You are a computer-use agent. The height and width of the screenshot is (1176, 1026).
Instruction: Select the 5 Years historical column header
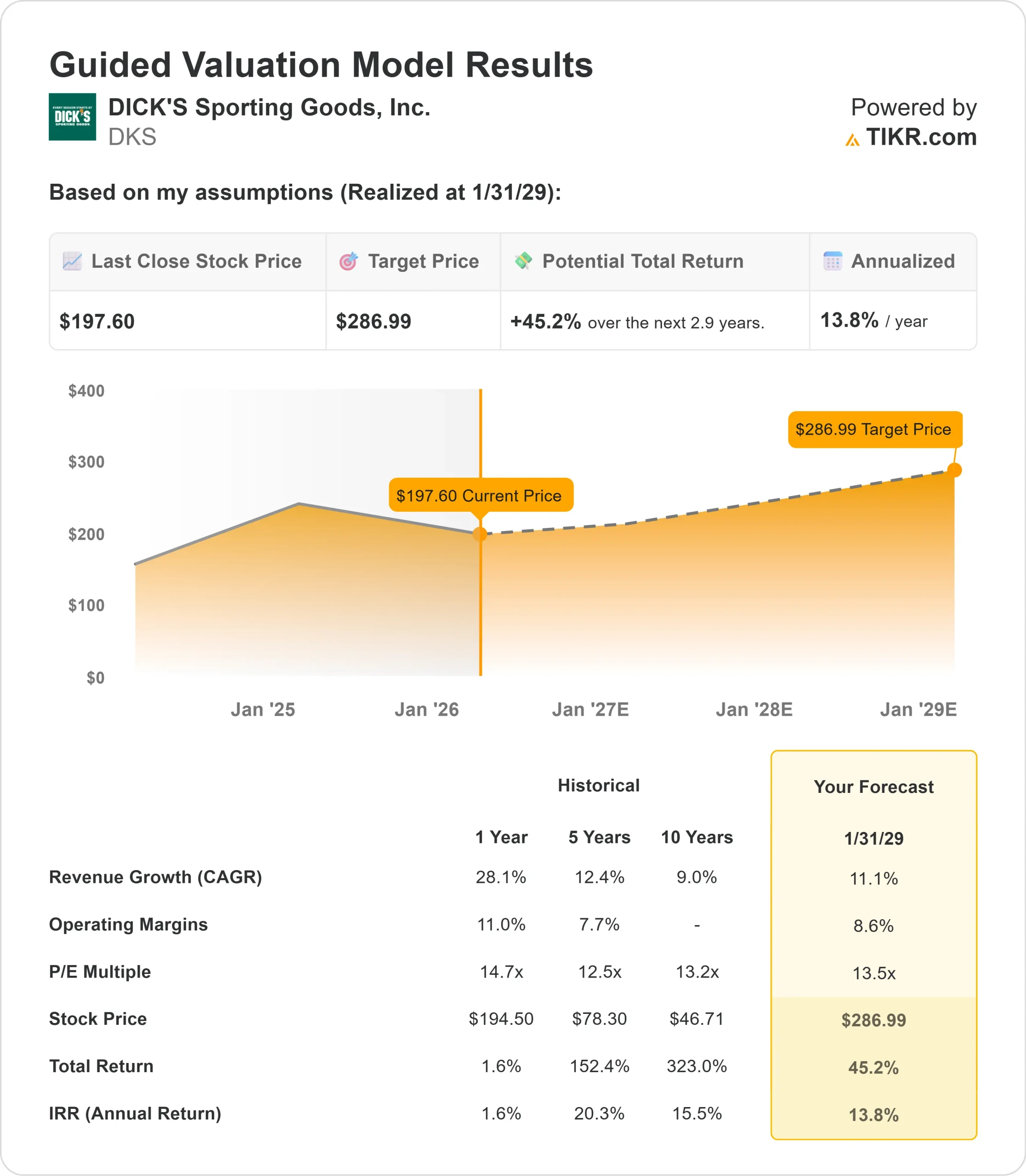pyautogui.click(x=599, y=837)
